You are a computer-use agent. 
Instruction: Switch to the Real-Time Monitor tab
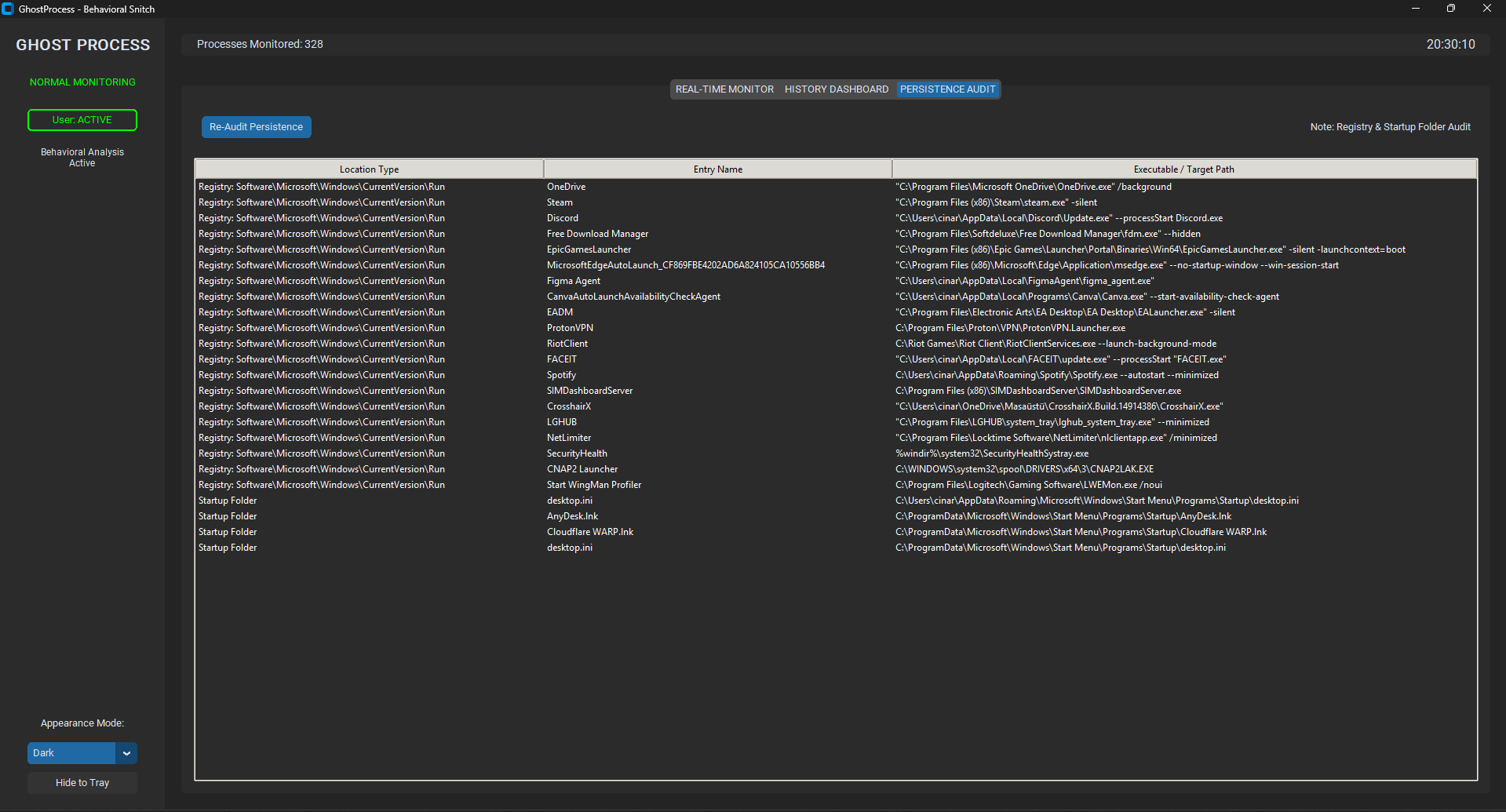pyautogui.click(x=724, y=89)
